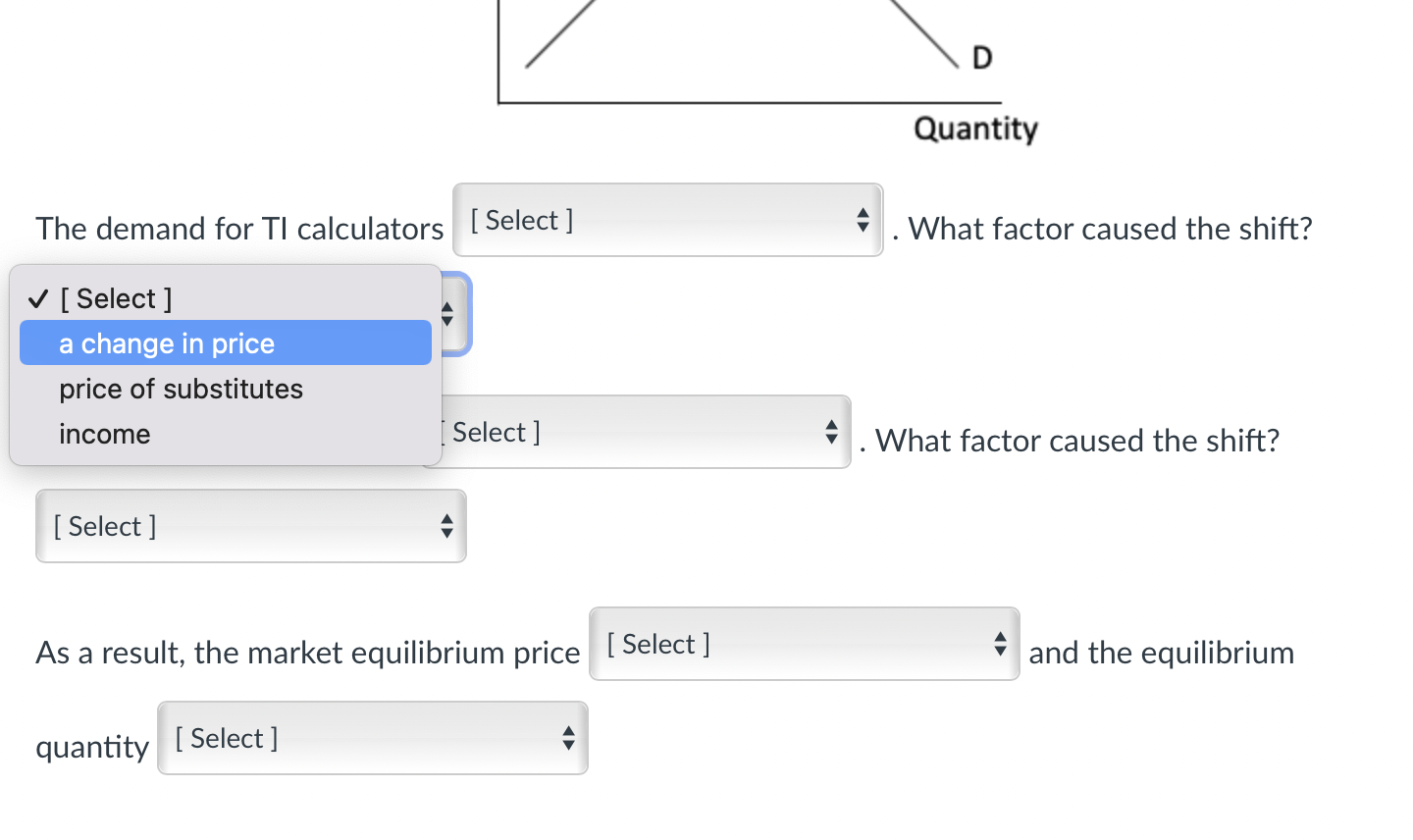The width and height of the screenshot is (1413, 840).
Task: Click the arrows on the lower-left Select box
Action: pyautogui.click(x=446, y=526)
